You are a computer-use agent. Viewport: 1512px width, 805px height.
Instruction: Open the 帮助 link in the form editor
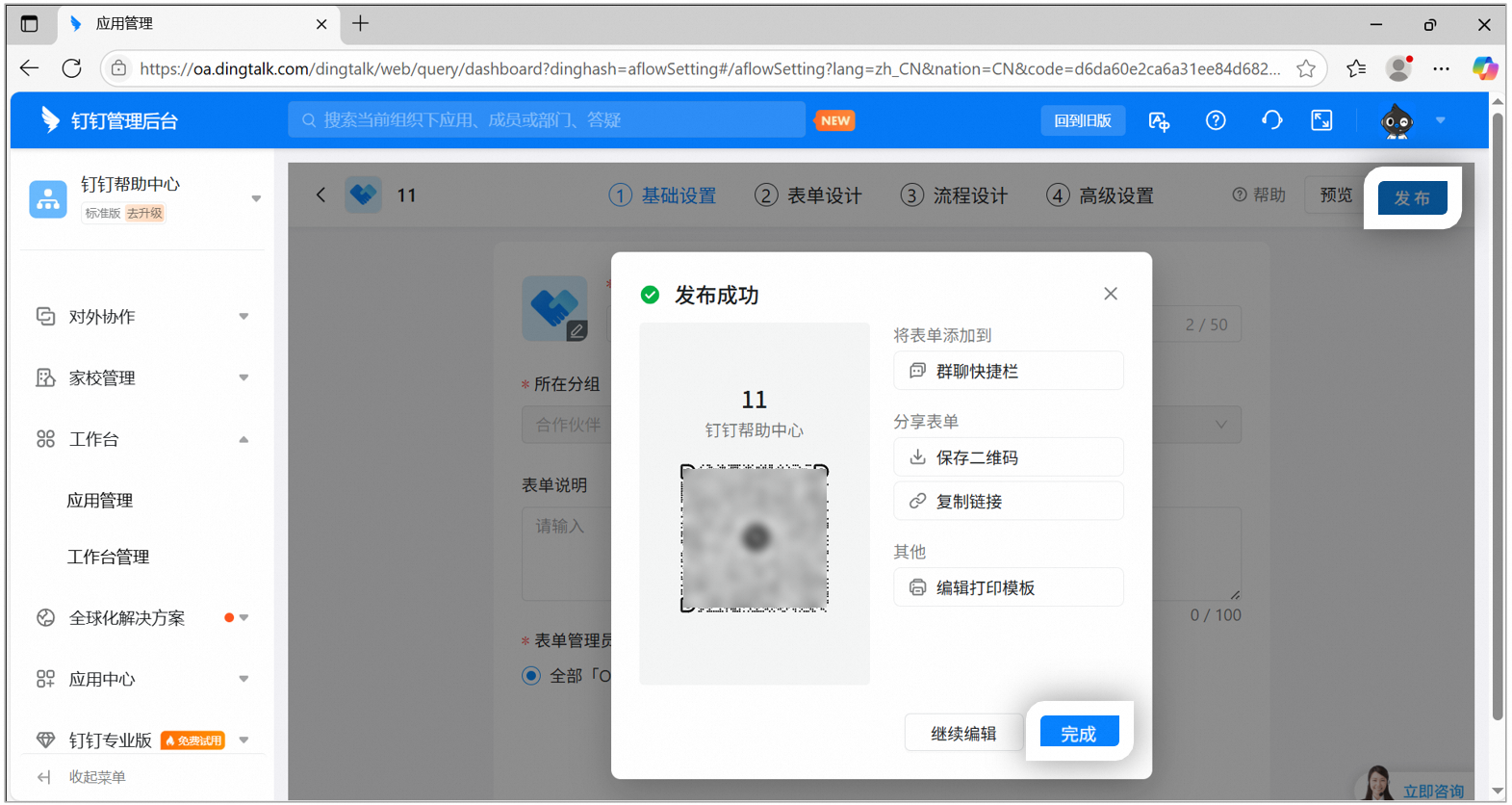[x=1259, y=195]
